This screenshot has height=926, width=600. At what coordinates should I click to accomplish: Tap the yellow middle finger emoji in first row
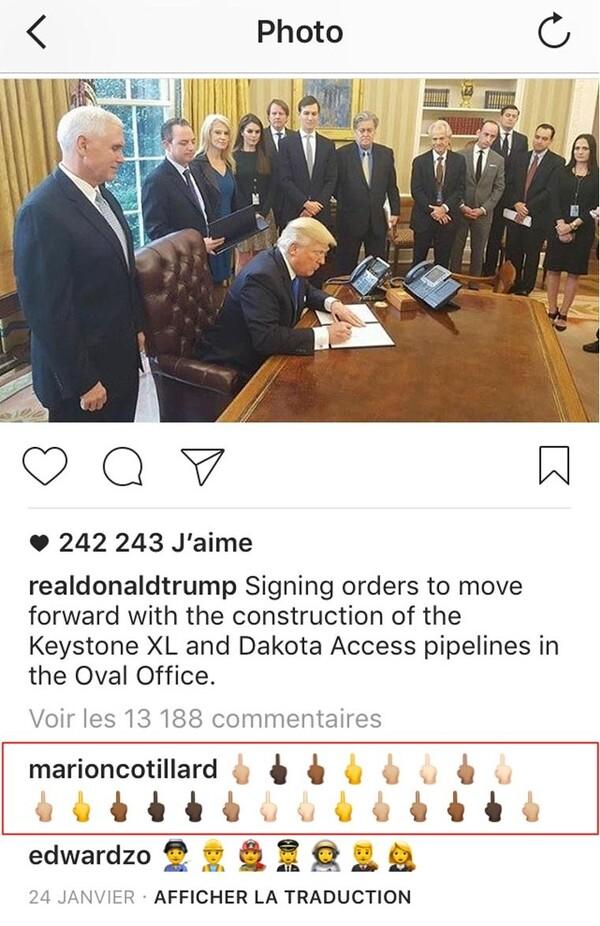(x=353, y=769)
